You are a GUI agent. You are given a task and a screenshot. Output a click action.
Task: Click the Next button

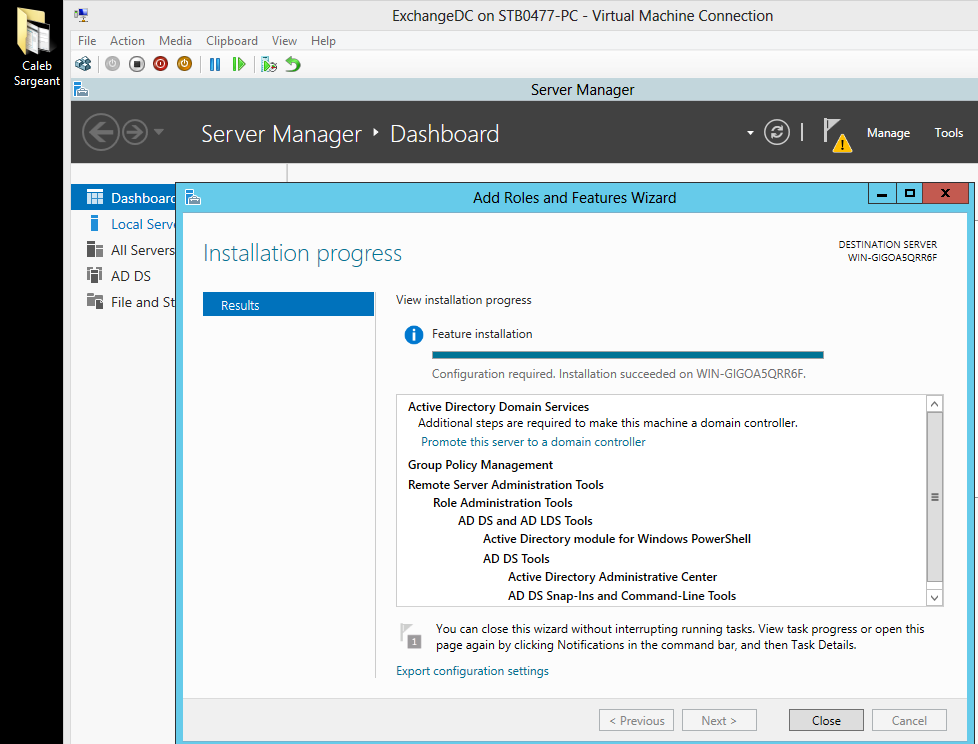coord(719,720)
